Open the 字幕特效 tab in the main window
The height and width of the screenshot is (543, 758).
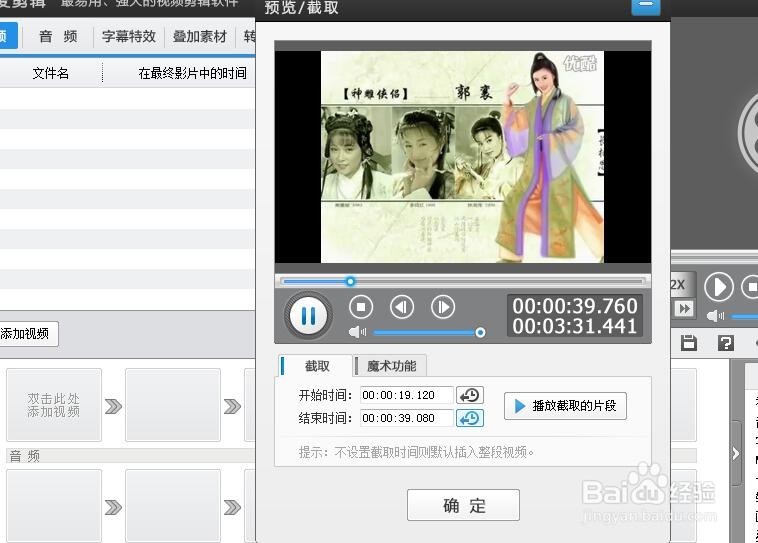click(x=129, y=36)
